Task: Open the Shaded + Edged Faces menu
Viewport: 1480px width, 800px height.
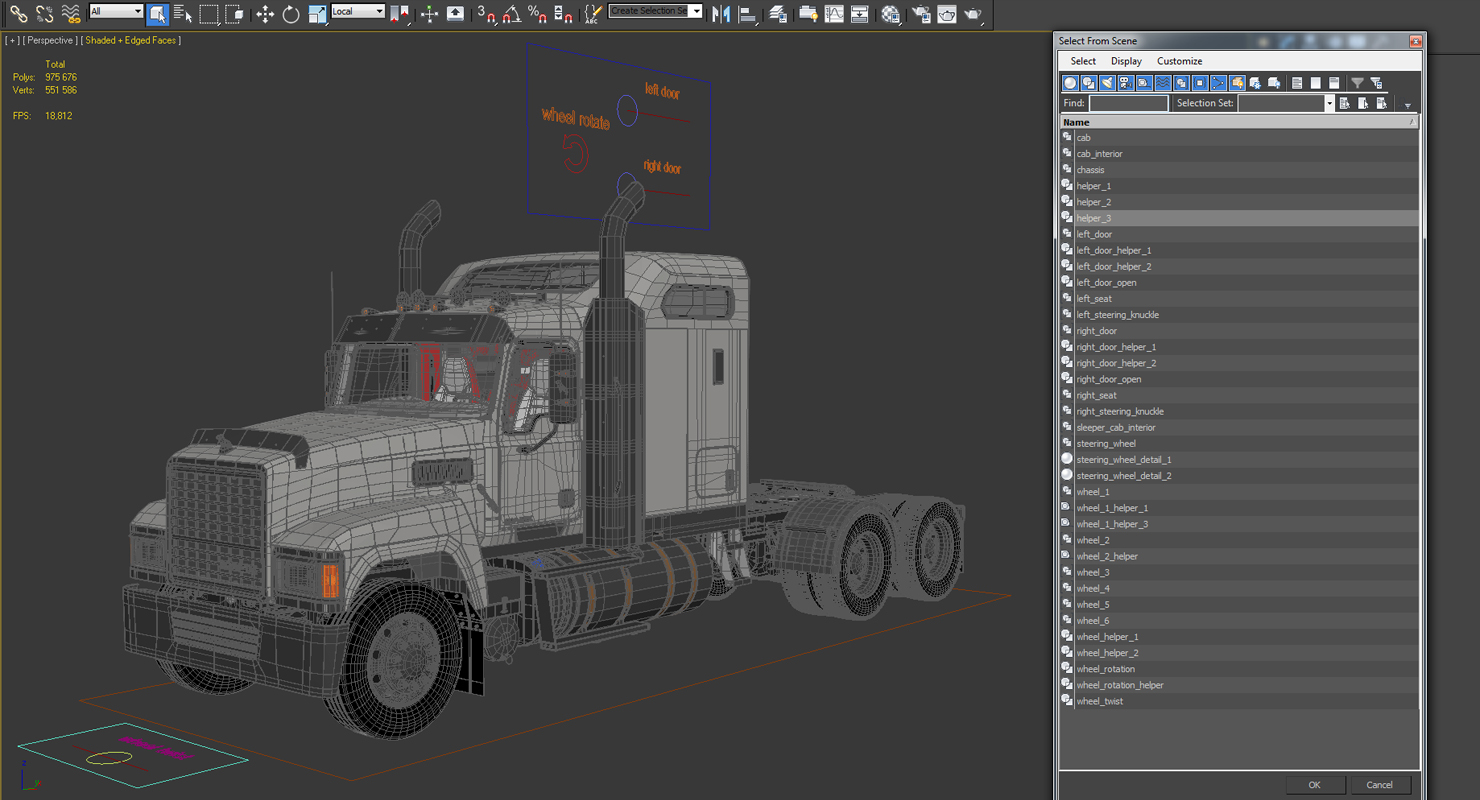Action: pos(131,40)
